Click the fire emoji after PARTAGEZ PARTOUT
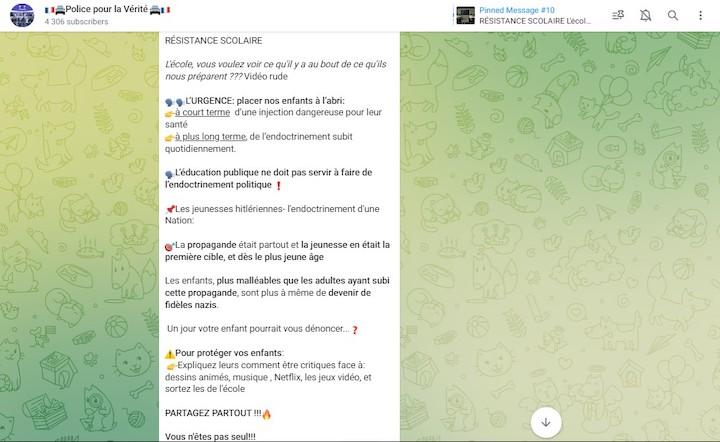 pos(267,414)
